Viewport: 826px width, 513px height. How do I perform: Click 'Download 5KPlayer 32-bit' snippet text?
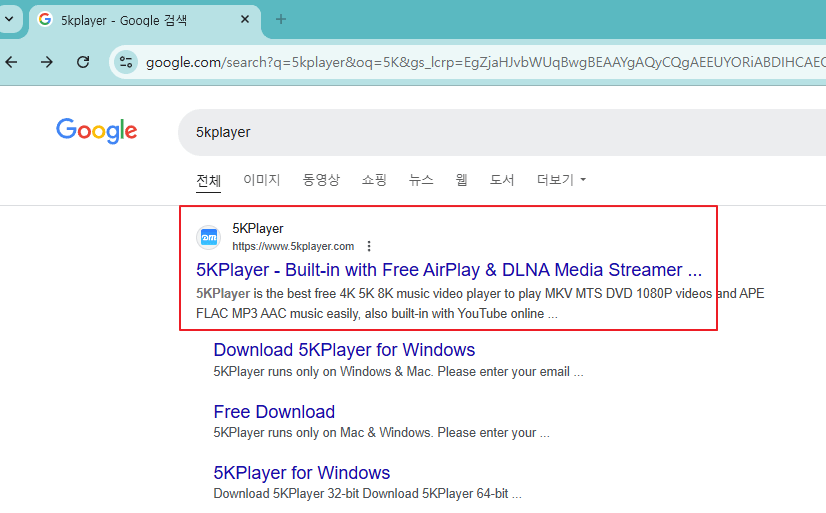pos(367,494)
